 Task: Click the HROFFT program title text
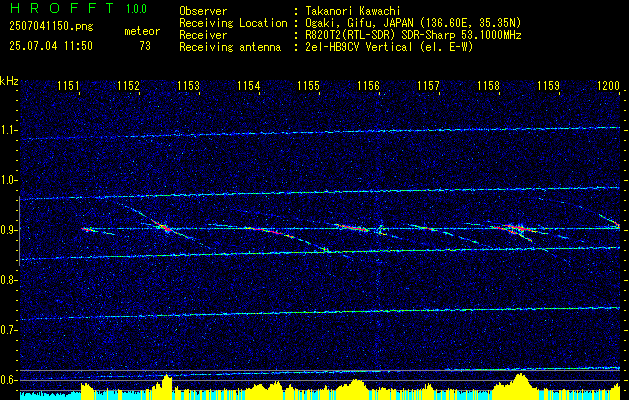pos(62,8)
